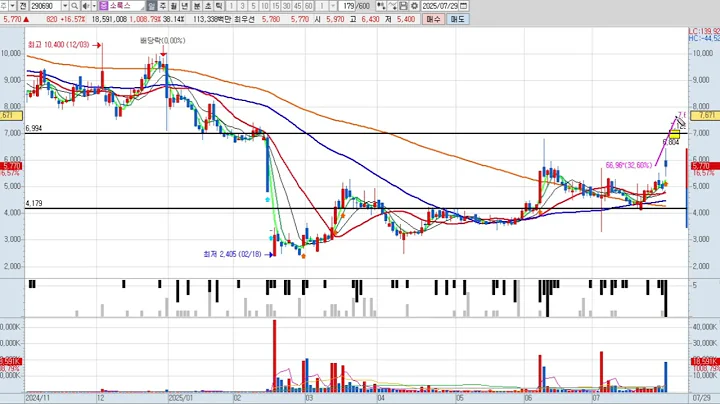
Task: Open the candlestick chart type icon
Action: click(381, 6)
